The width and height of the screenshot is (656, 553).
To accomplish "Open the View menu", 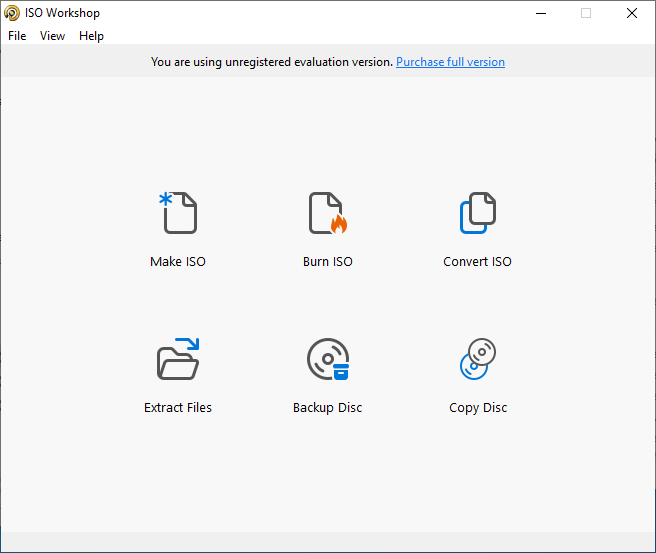I will (x=52, y=36).
